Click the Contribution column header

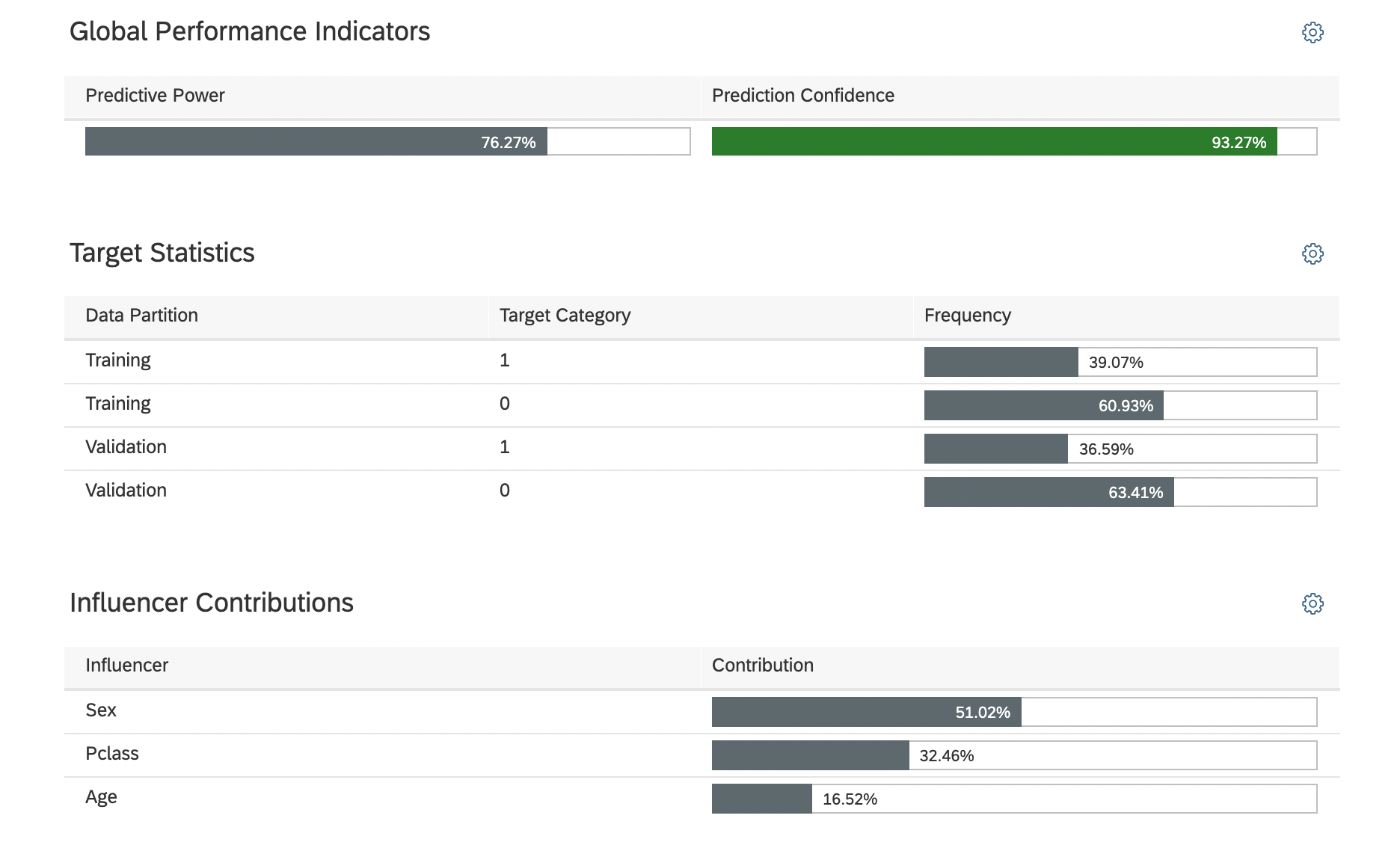762,666
